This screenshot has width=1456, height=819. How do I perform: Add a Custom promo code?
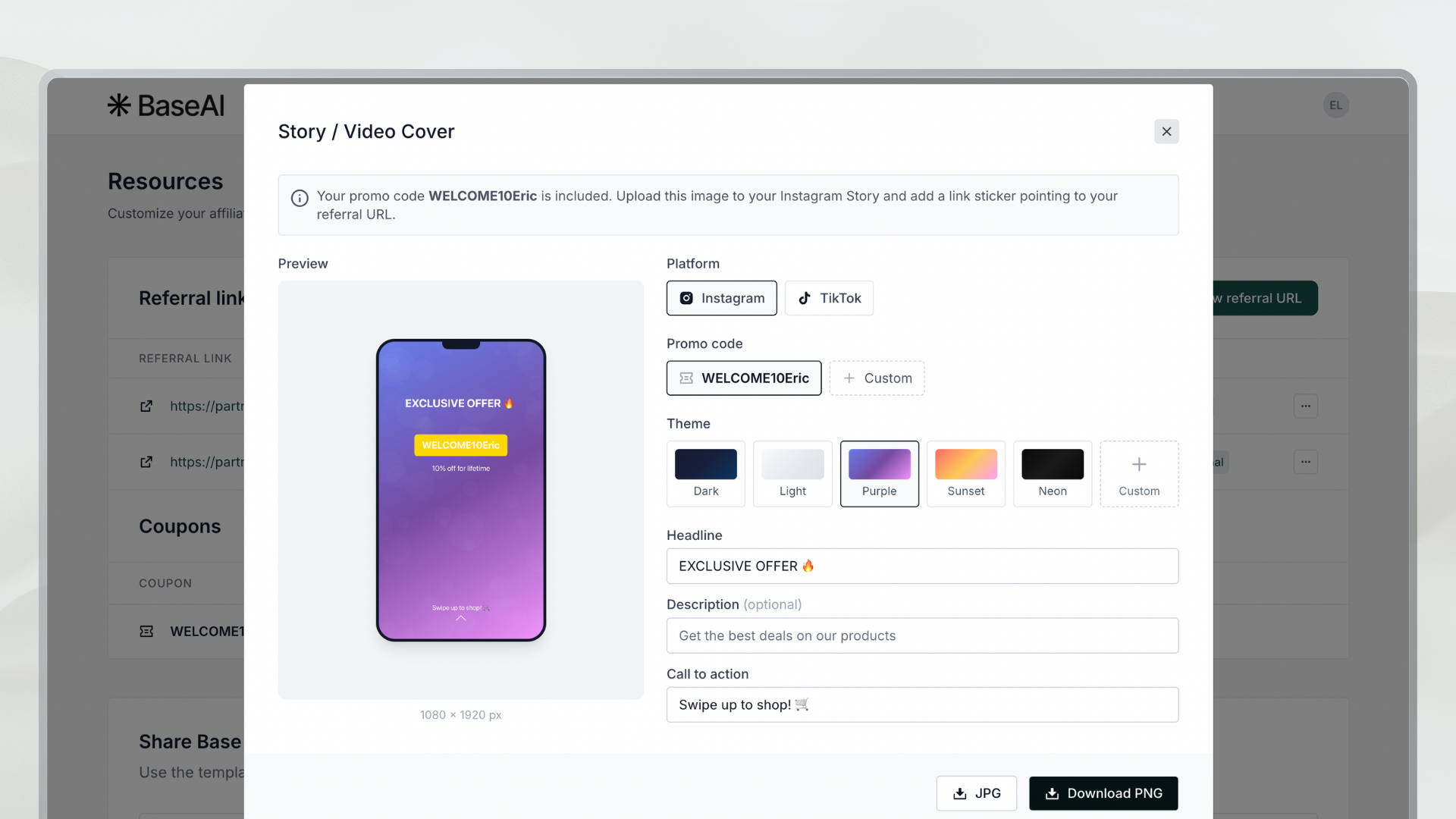[x=877, y=378]
